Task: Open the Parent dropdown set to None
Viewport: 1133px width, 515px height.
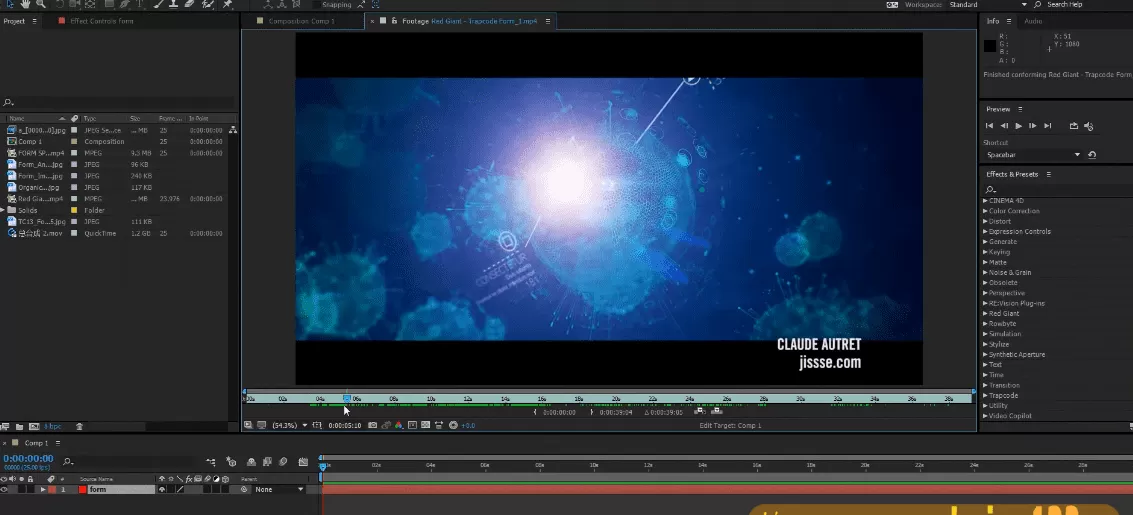Action: click(279, 490)
